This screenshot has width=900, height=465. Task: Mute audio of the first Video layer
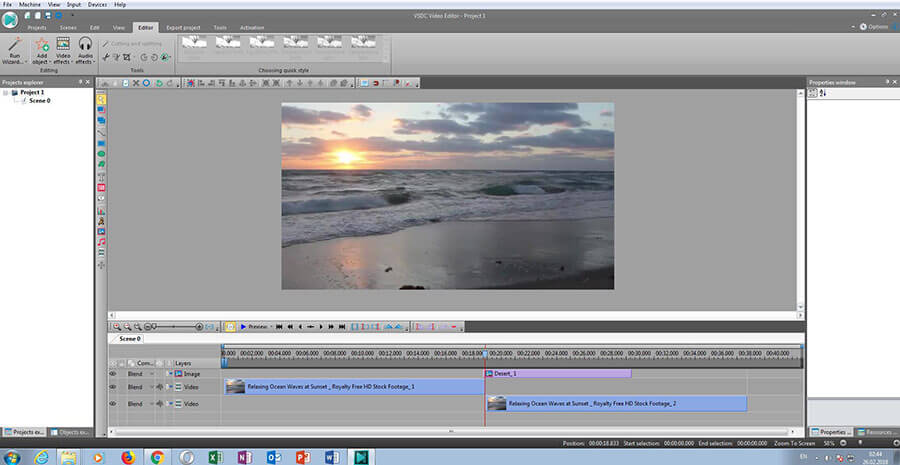(x=160, y=388)
